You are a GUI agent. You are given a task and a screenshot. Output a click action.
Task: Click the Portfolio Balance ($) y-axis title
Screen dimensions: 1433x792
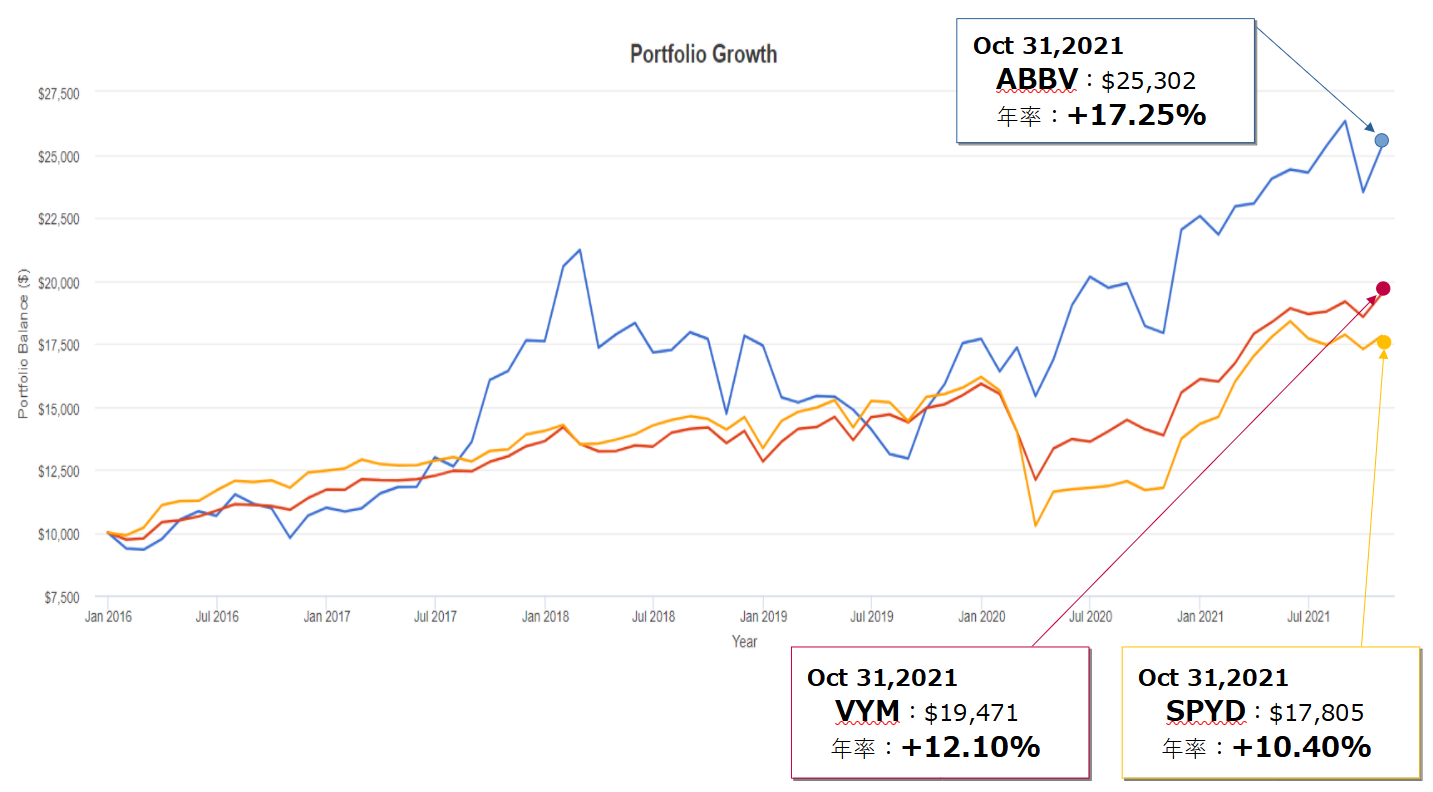click(22, 343)
